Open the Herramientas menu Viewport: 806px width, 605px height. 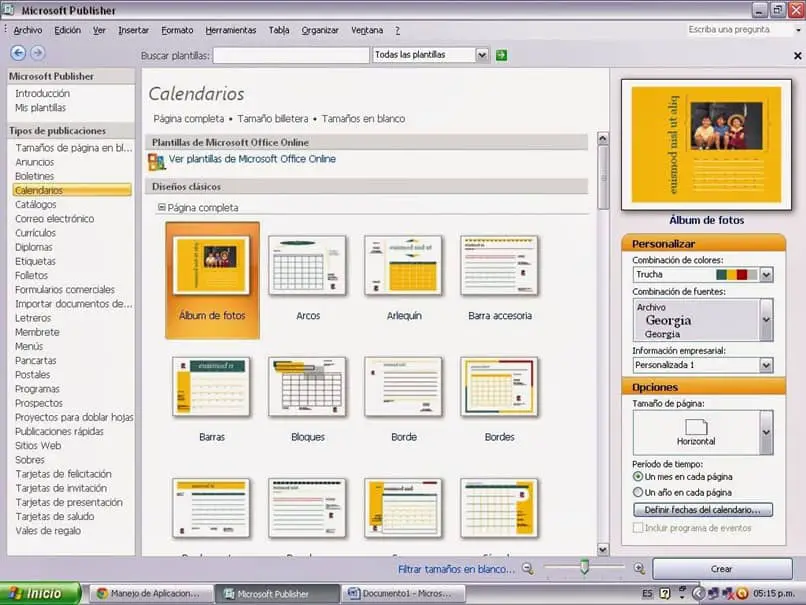pos(231,30)
